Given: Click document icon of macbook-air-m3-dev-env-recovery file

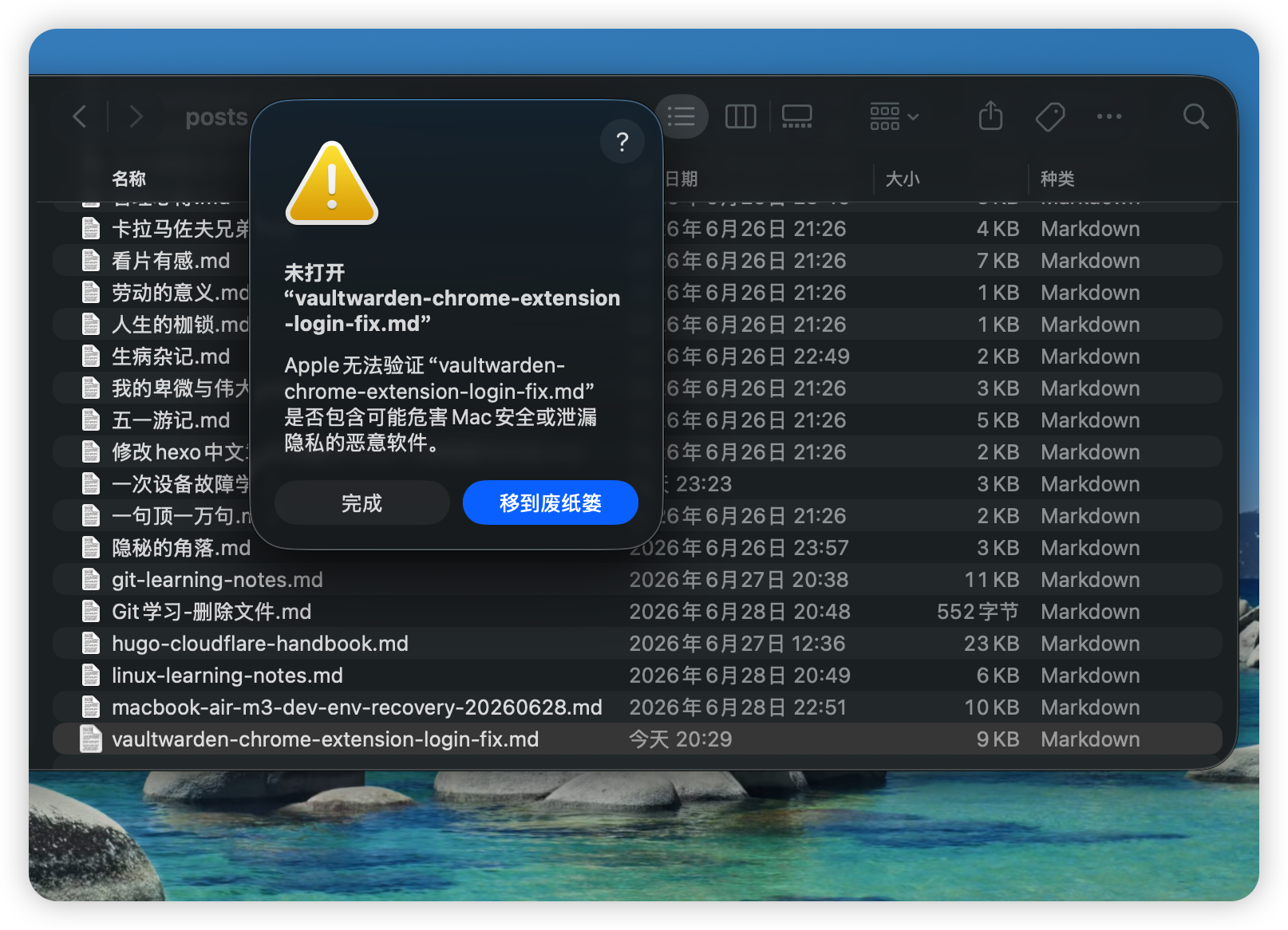Looking at the screenshot, I should click(x=91, y=707).
